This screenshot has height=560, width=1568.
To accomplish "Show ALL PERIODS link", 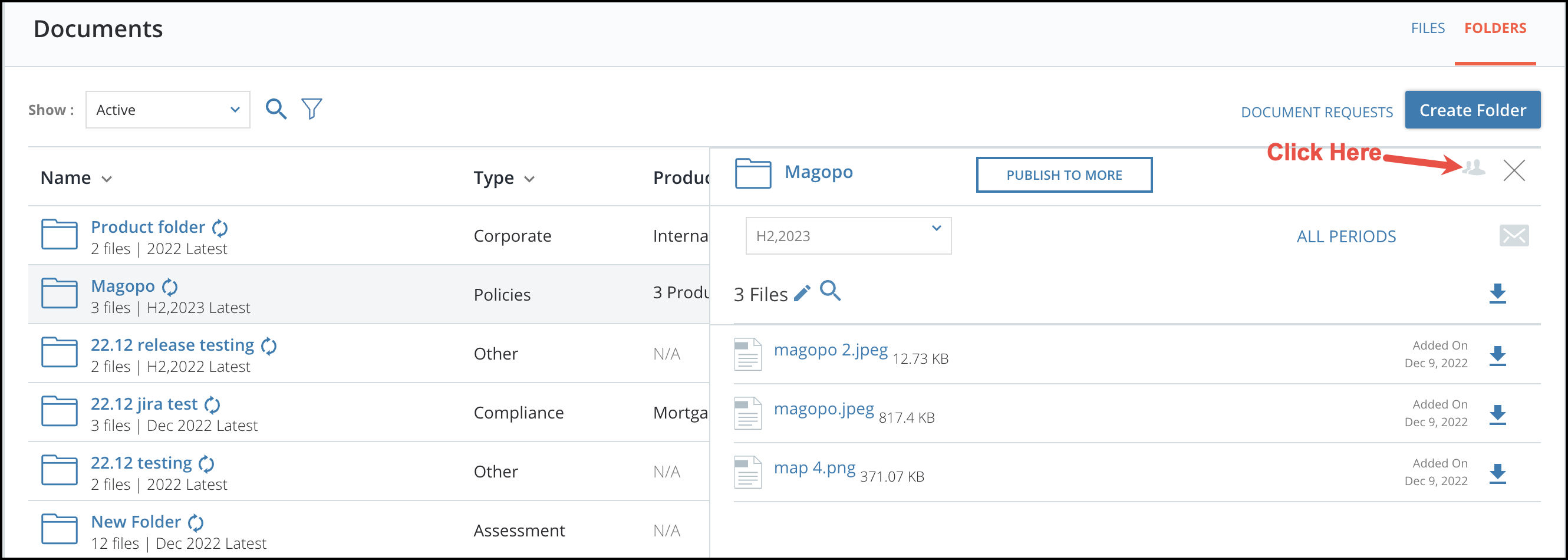I will [x=1346, y=236].
